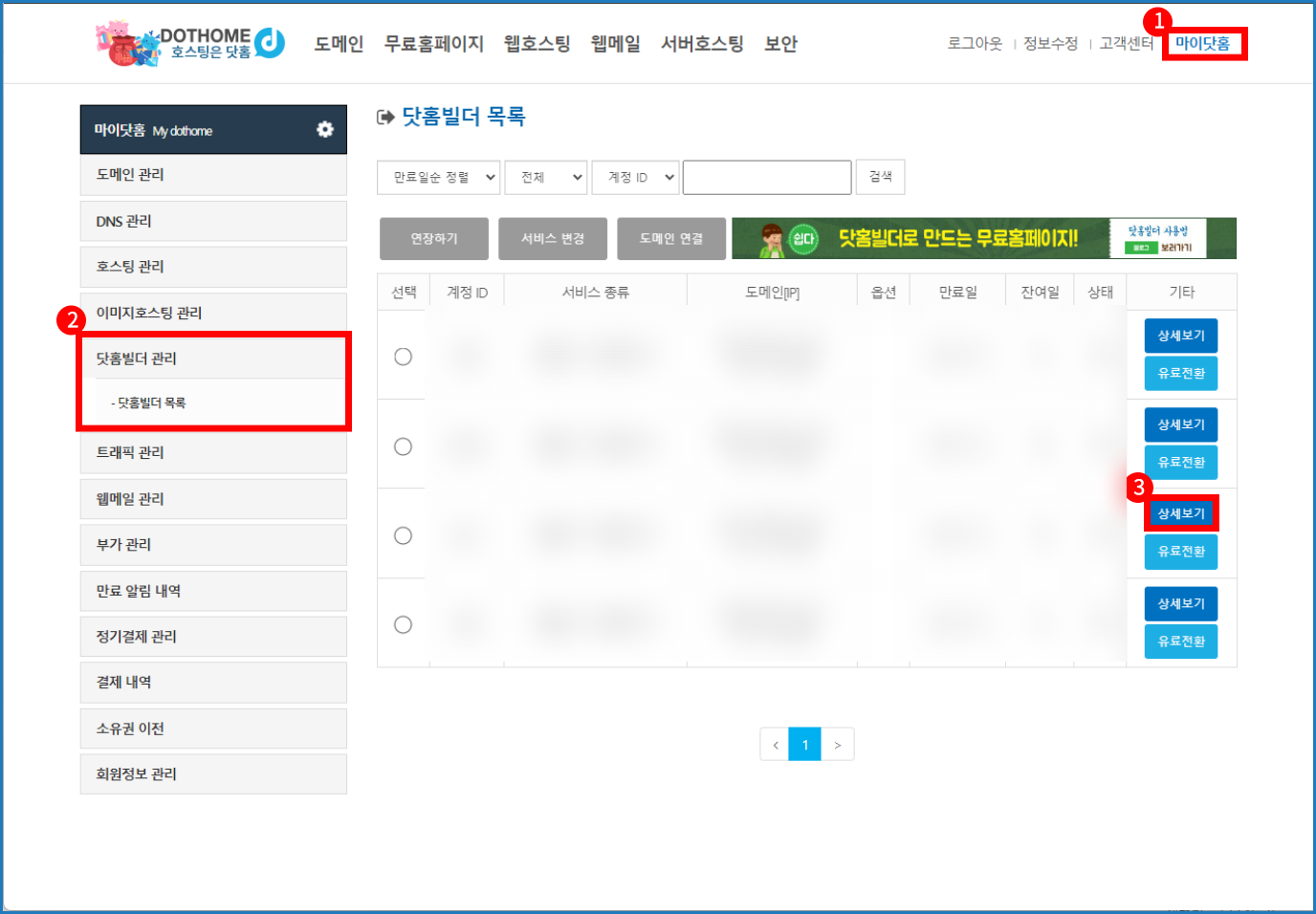Select the second row radio button
Viewport: 1316px width, 914px height.
click(x=404, y=446)
